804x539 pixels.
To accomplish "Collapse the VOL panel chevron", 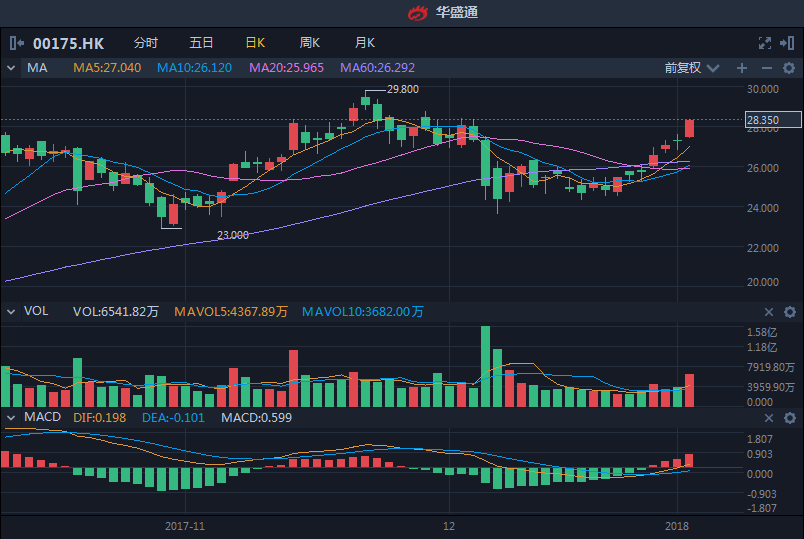I will (x=11, y=312).
